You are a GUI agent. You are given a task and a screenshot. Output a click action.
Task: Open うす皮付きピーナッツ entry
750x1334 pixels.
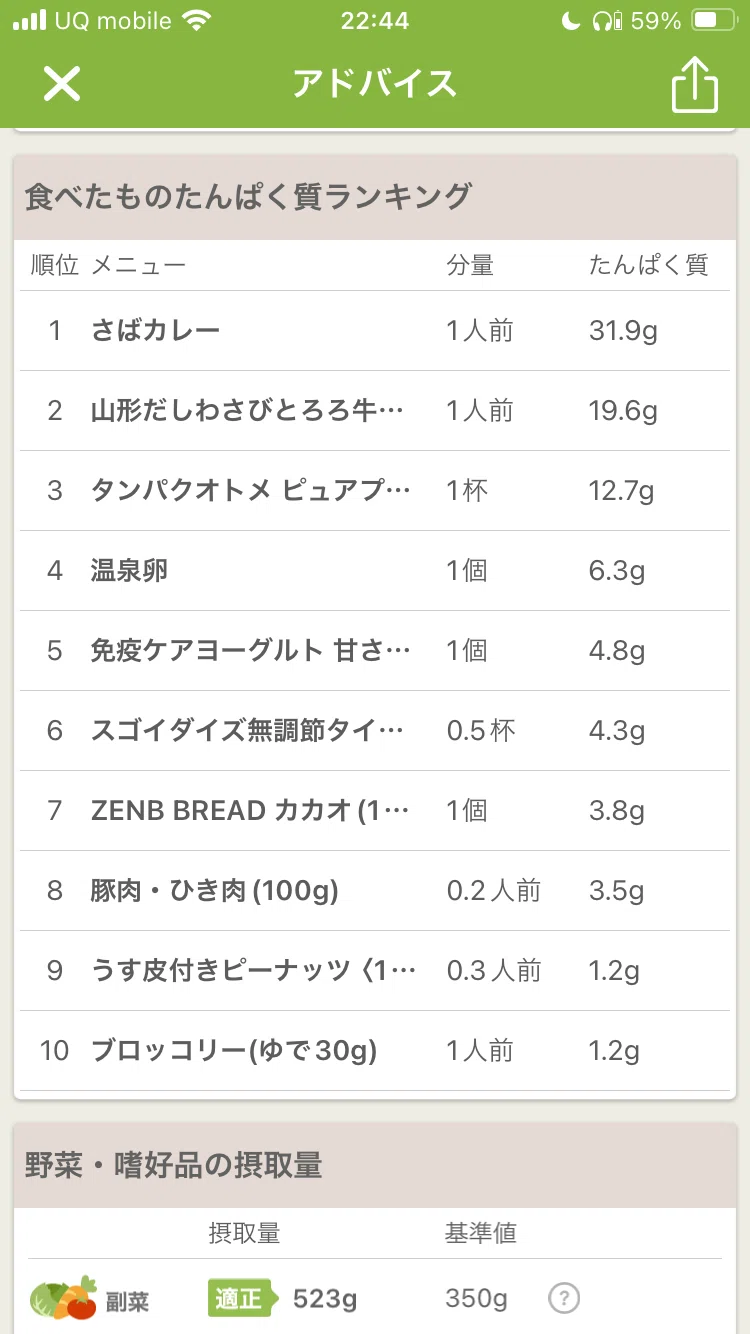[x=372, y=971]
